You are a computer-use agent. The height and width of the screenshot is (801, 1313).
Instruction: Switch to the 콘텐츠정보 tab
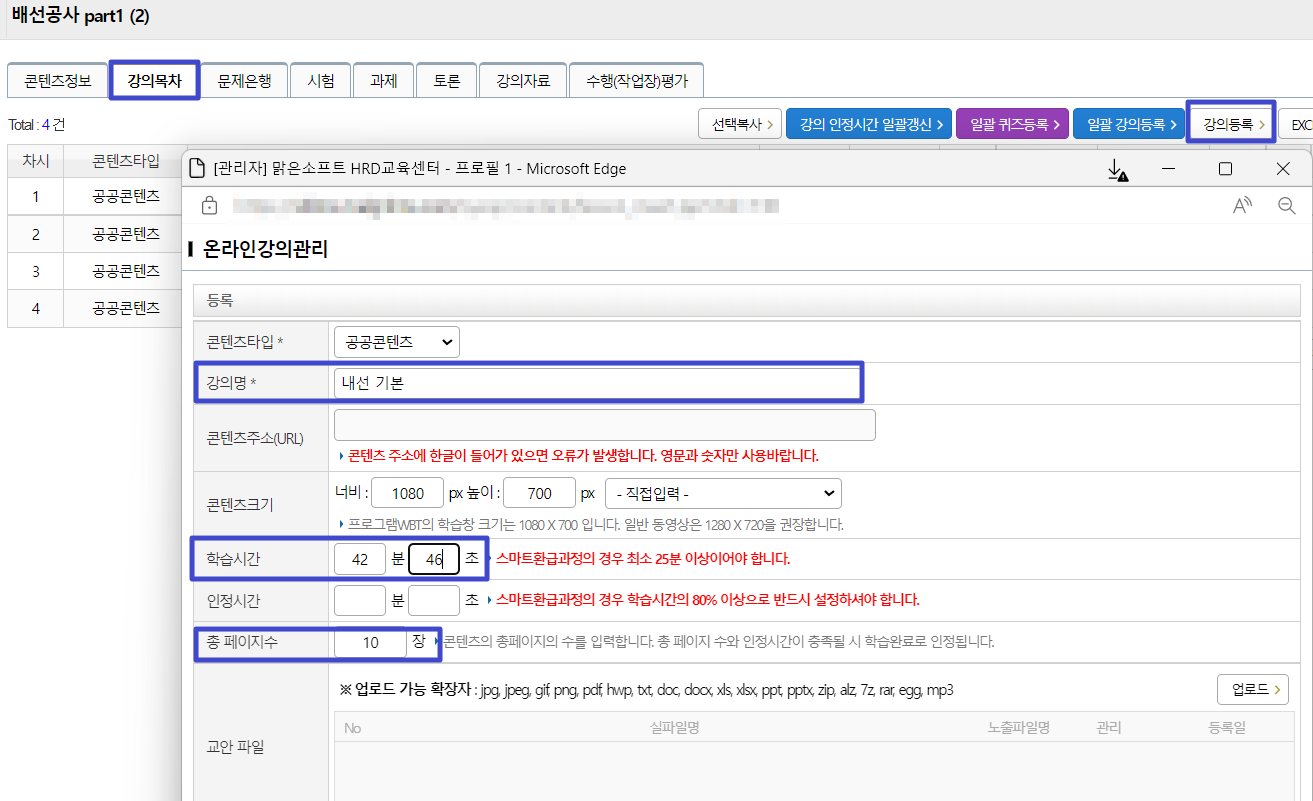(x=57, y=82)
